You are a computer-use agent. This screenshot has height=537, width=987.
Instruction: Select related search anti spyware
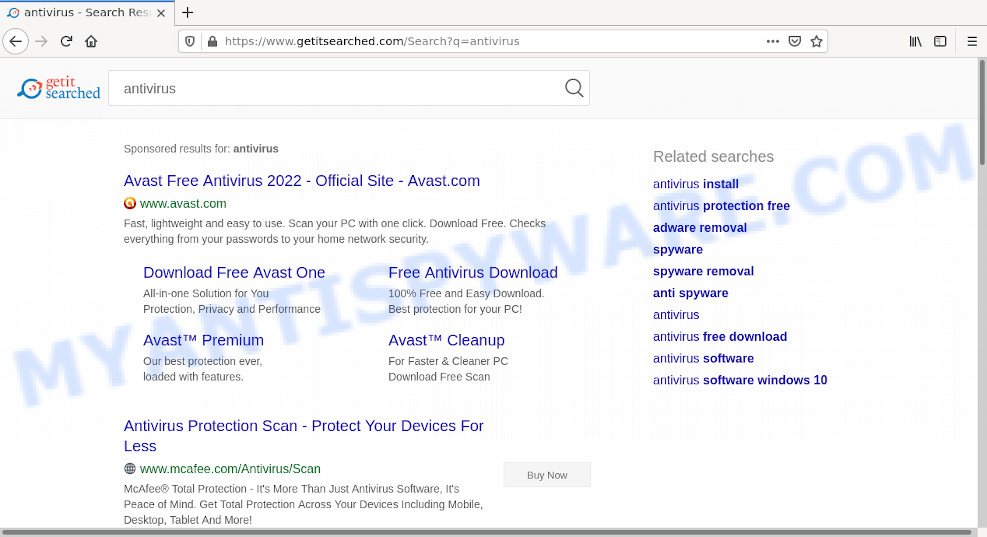[691, 293]
